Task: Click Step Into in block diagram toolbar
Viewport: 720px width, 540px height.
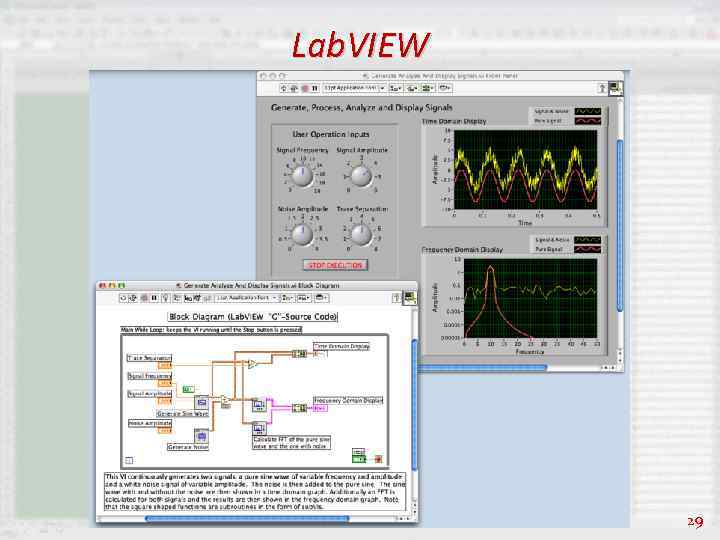Action: 188,298
